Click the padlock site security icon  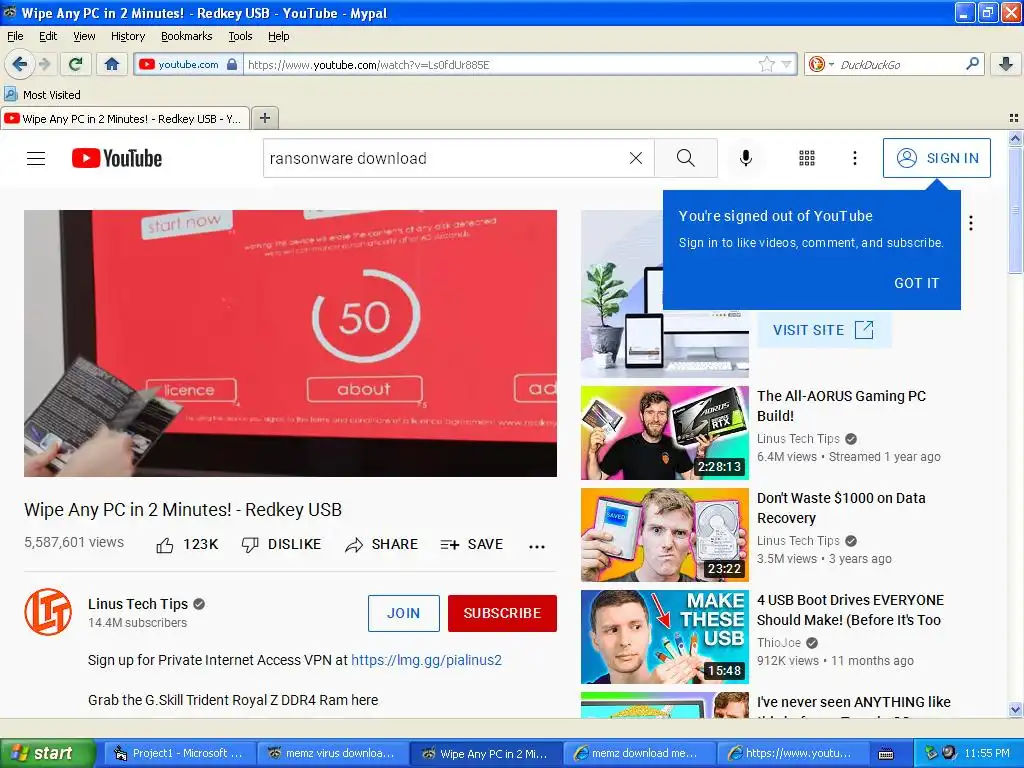232,64
